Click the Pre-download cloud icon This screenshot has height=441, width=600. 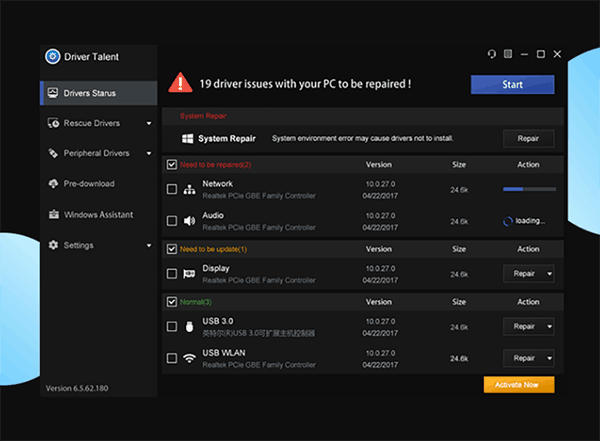[x=53, y=184]
